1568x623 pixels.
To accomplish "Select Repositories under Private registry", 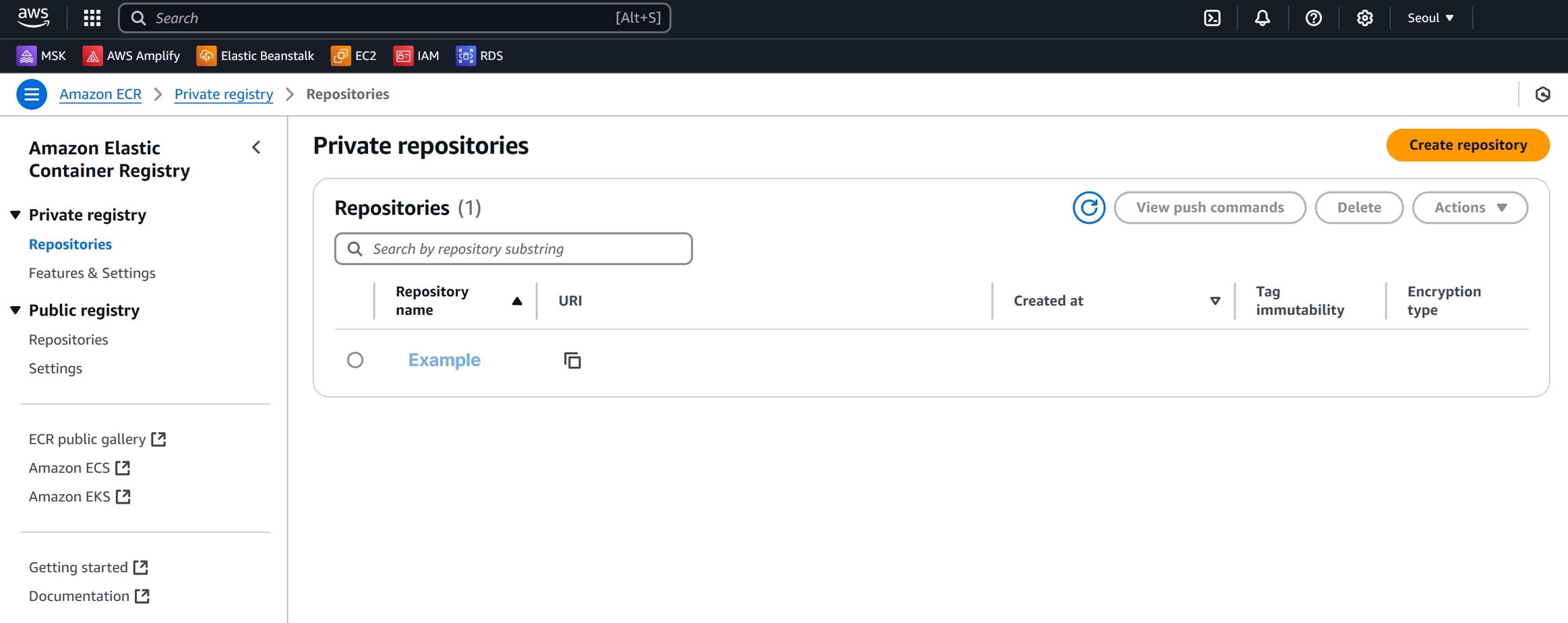I will point(70,244).
